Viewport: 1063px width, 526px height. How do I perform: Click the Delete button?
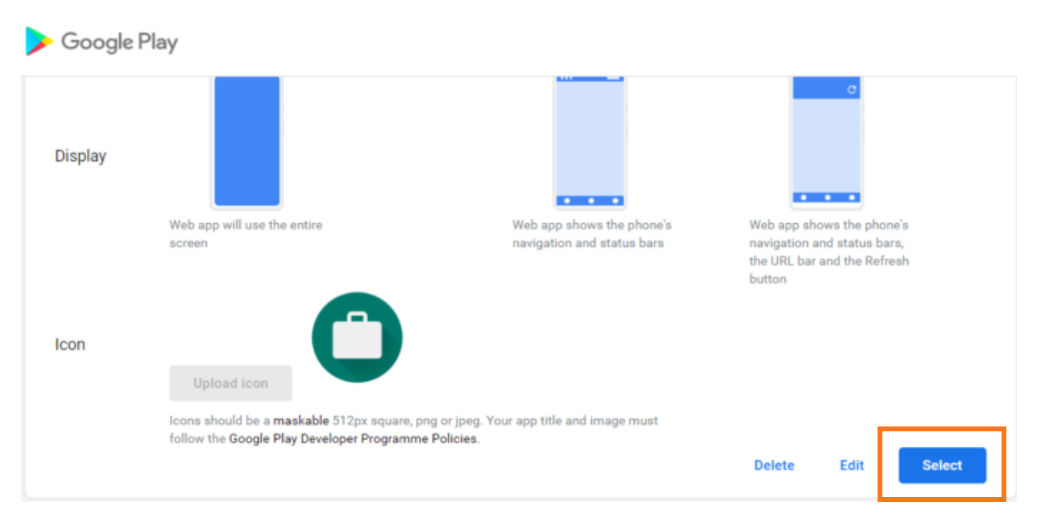(774, 466)
